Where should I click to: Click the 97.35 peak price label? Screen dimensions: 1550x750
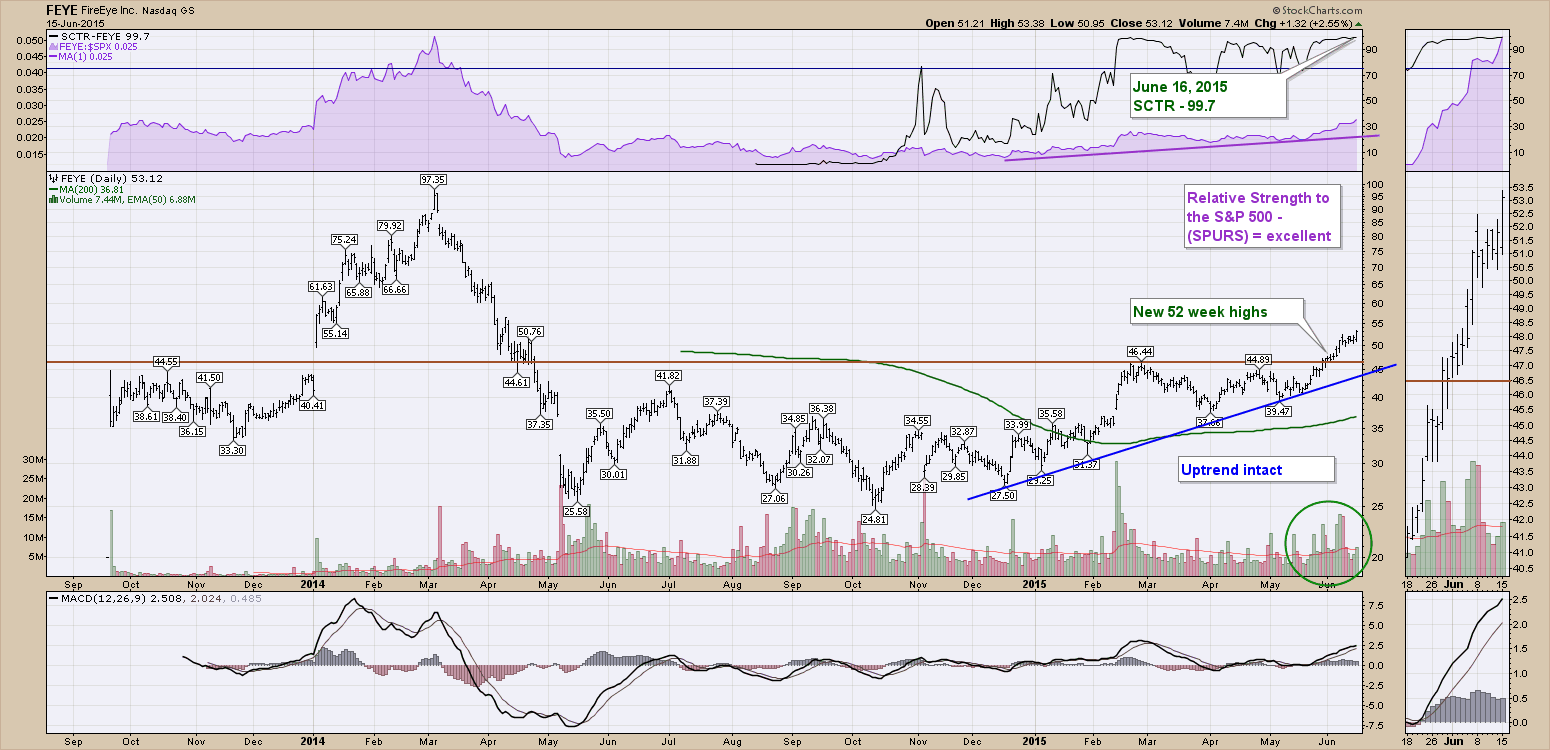tap(432, 179)
